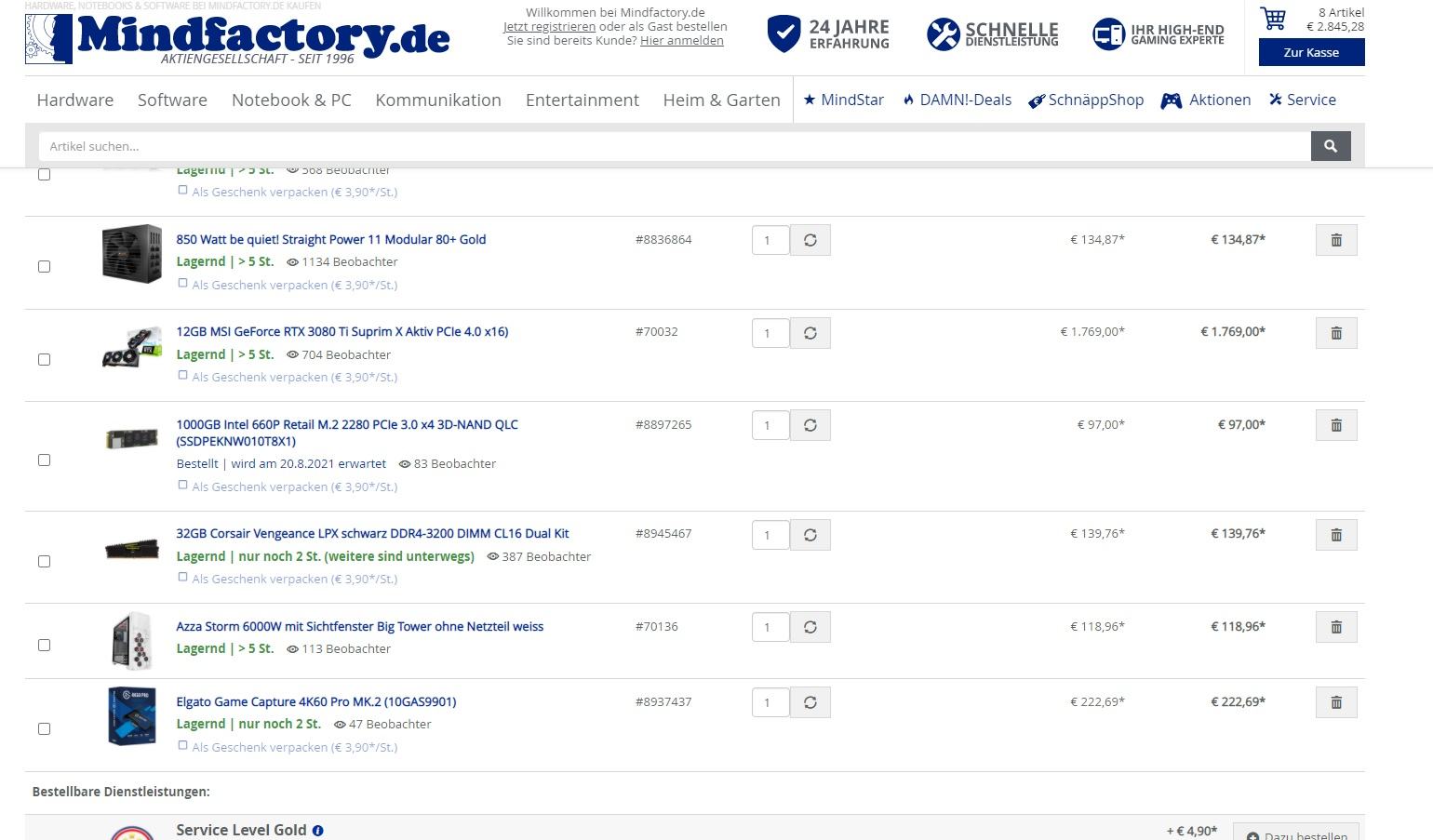Viewport: 1433px width, 840px height.
Task: Click the Intel 660P SSD thumbnail
Action: coord(131,438)
